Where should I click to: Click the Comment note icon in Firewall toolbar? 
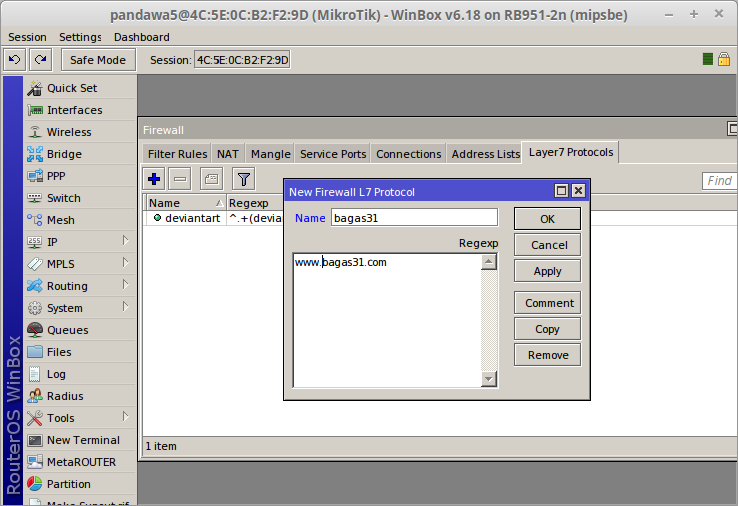211,179
